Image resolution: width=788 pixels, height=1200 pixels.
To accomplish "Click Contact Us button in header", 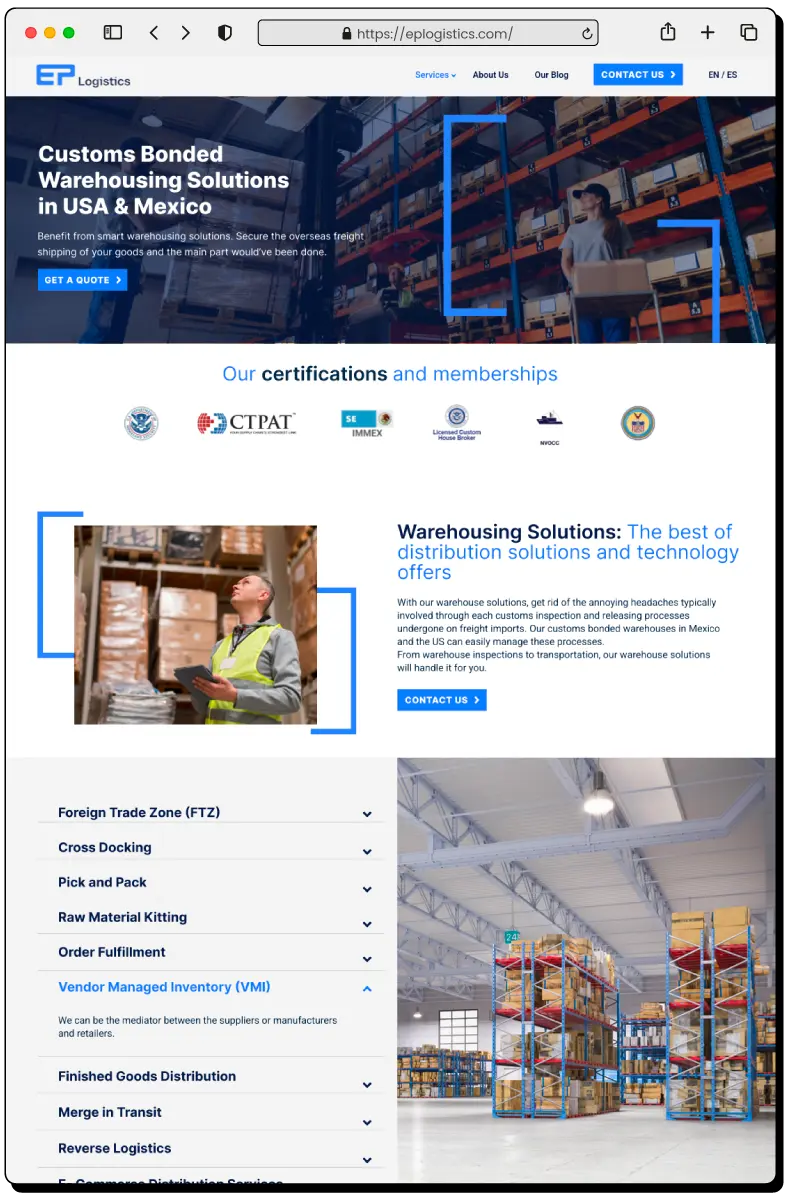I will (638, 75).
